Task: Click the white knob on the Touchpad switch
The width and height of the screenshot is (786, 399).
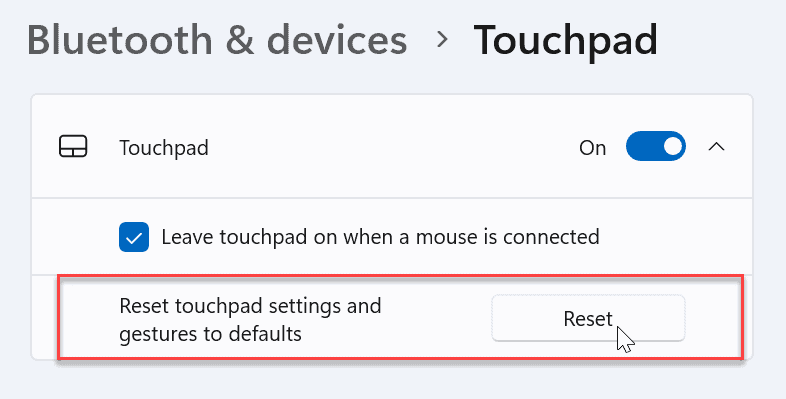Action: 673,146
